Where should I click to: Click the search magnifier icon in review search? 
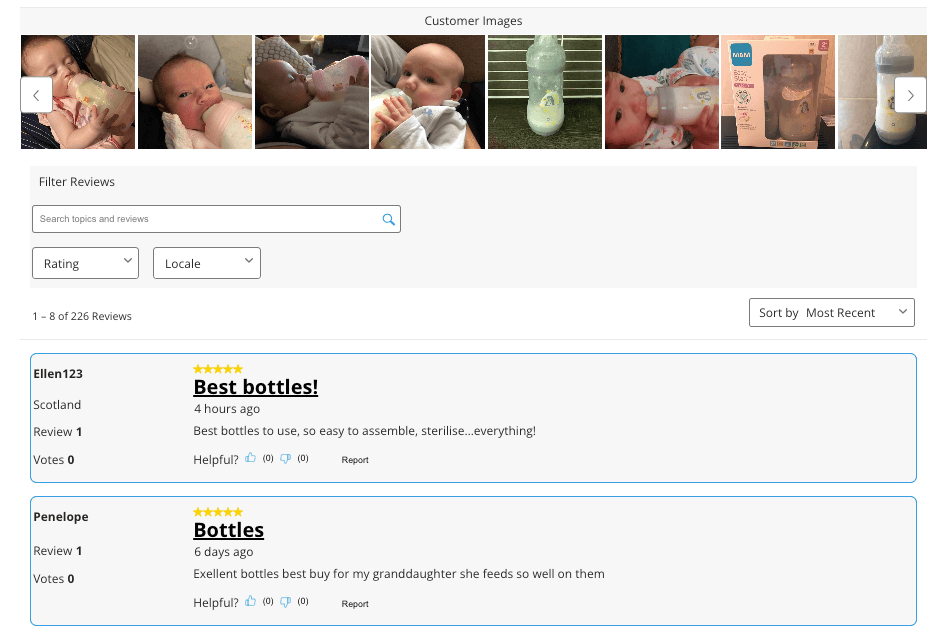(389, 219)
